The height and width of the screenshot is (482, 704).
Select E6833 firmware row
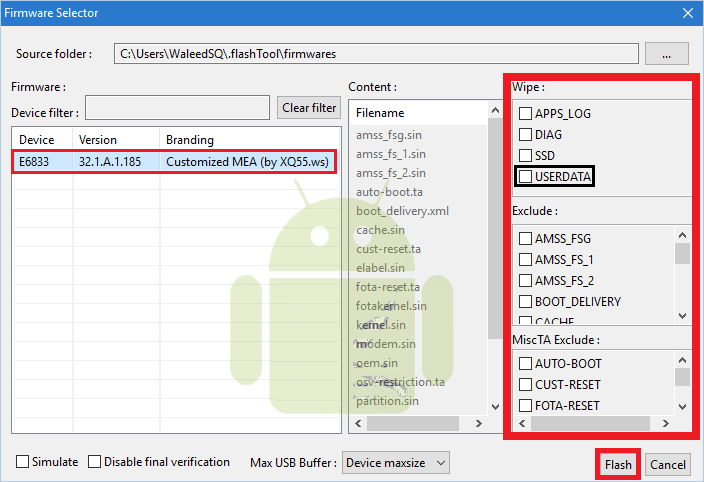click(x=174, y=162)
